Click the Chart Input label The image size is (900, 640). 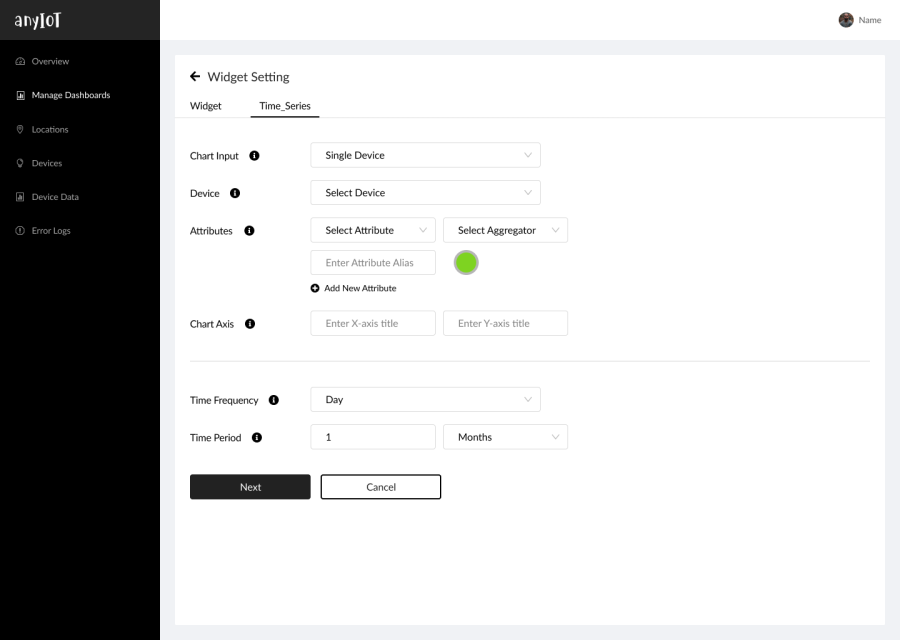[214, 156]
